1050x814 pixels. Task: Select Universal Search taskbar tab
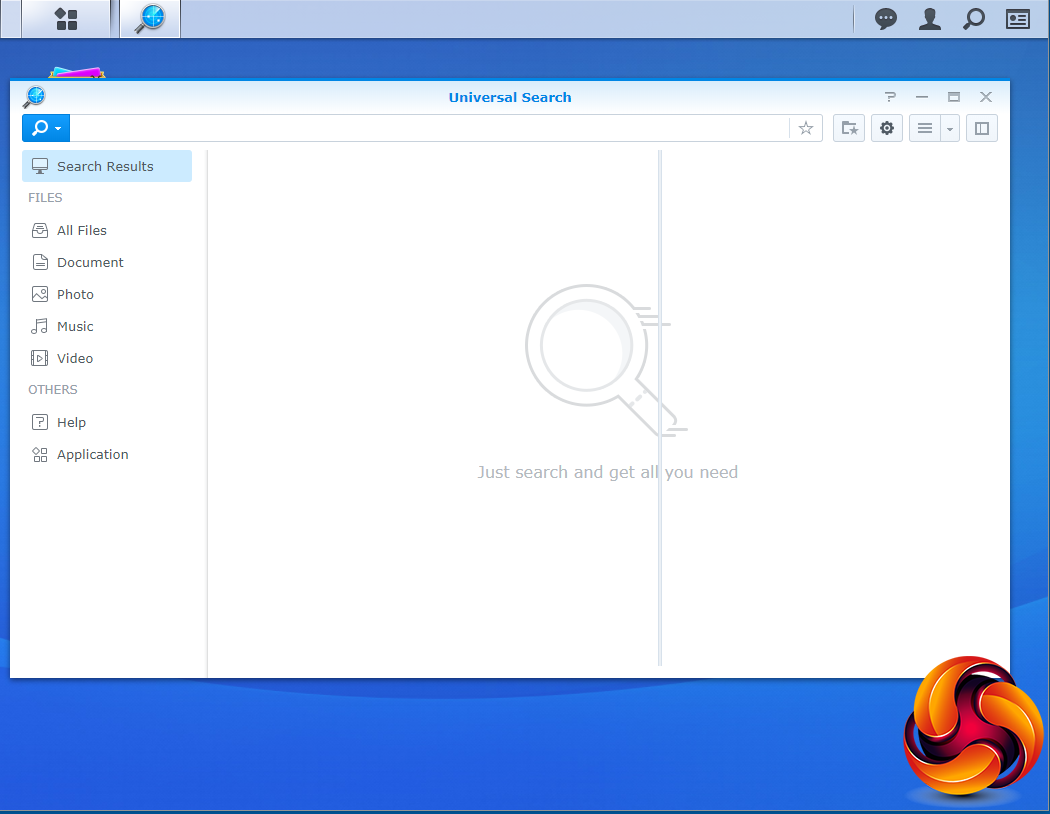pyautogui.click(x=150, y=19)
